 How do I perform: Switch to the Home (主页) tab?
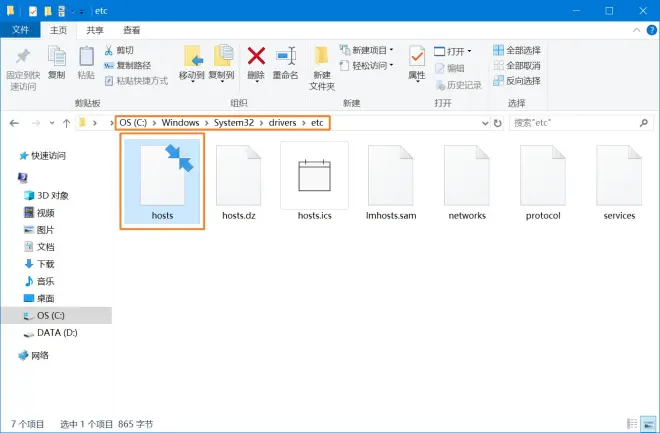58,30
